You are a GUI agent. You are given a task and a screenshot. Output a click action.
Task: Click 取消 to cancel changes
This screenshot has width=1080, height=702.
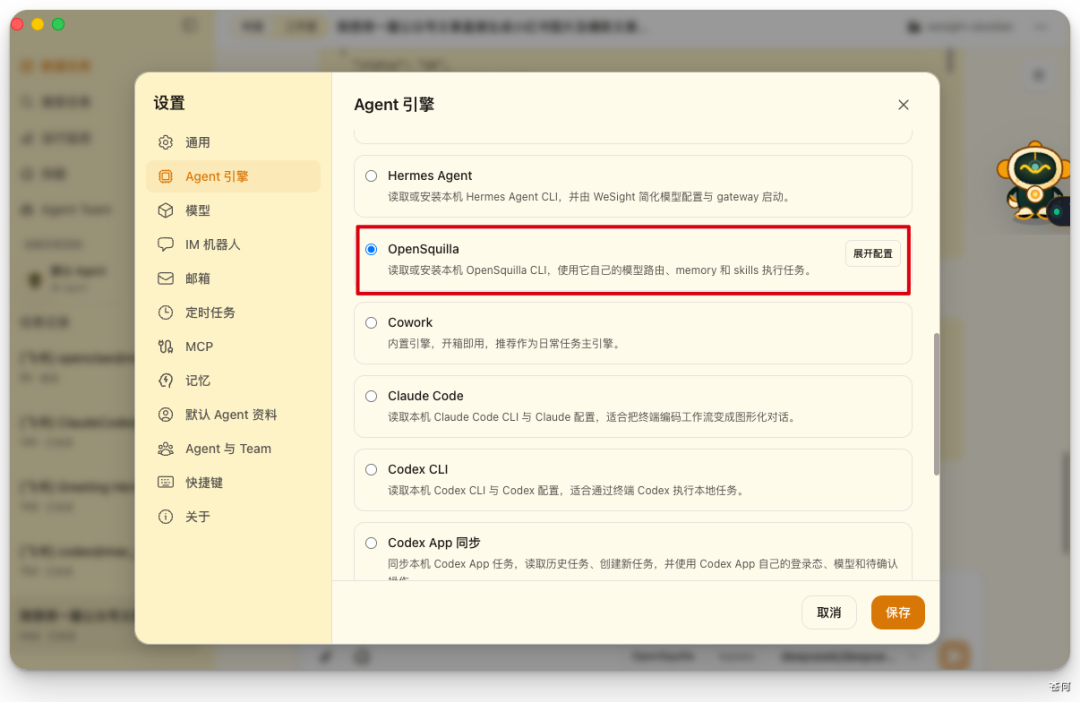pos(829,612)
